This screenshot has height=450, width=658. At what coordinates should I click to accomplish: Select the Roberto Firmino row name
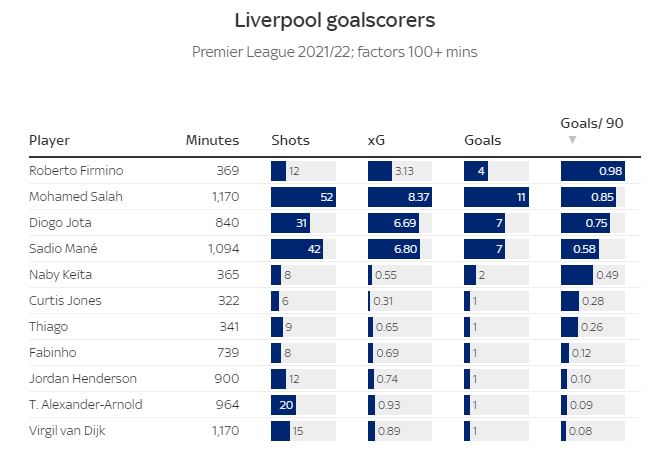pyautogui.click(x=76, y=170)
